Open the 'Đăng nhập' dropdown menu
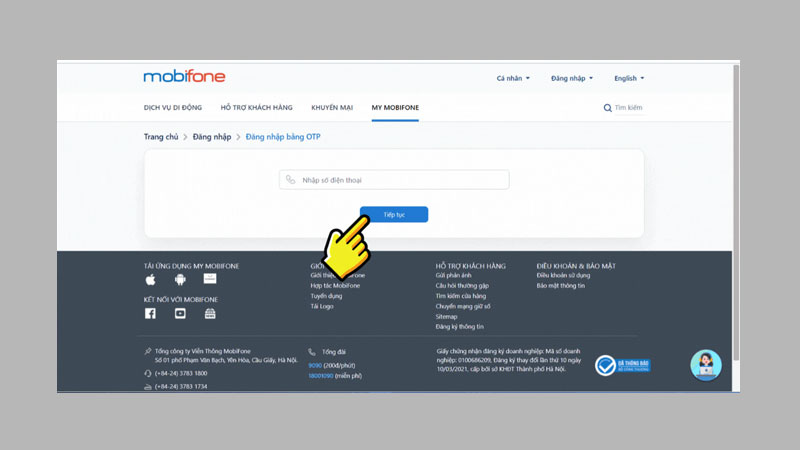Screen dimensions: 800x450 click(x=571, y=78)
